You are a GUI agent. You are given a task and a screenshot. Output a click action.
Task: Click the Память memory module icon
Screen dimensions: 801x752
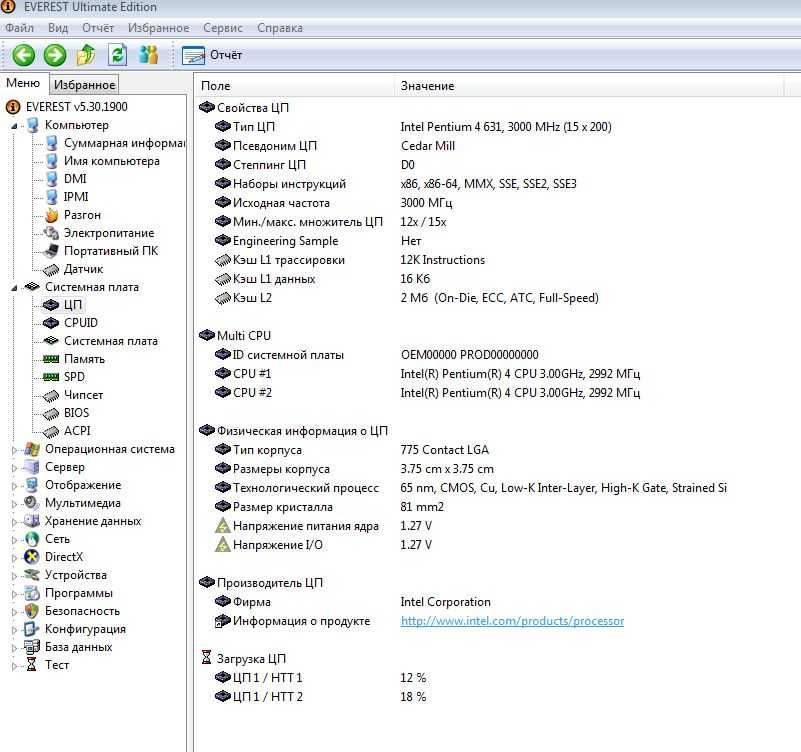pos(51,359)
